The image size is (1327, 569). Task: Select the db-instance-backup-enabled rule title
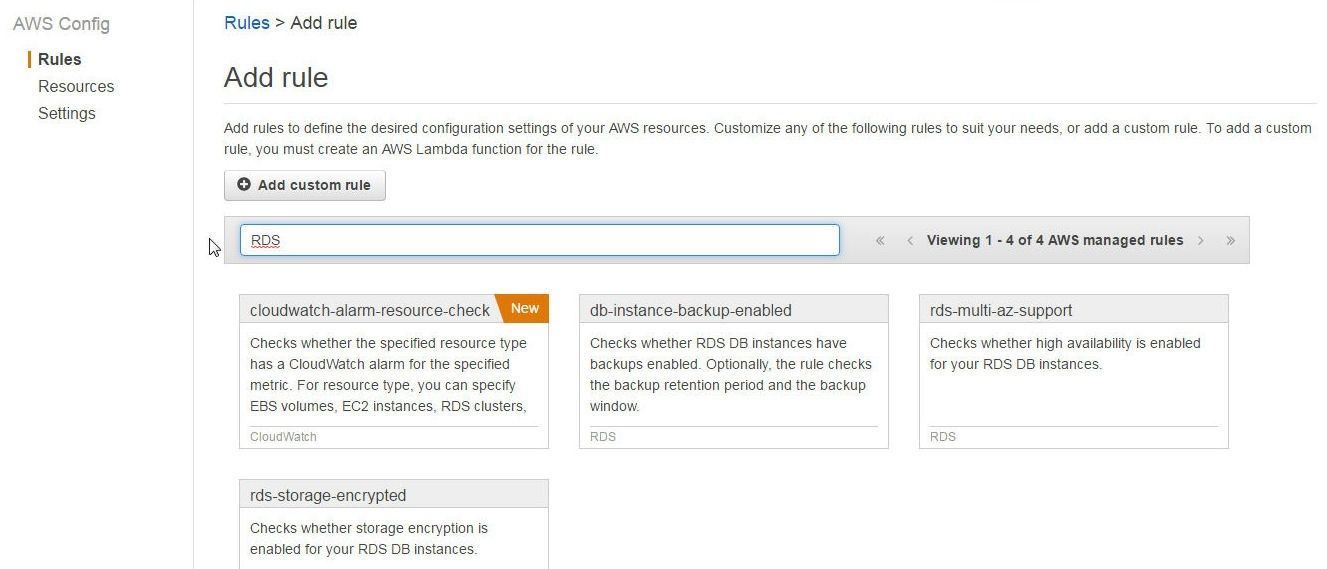click(x=691, y=310)
